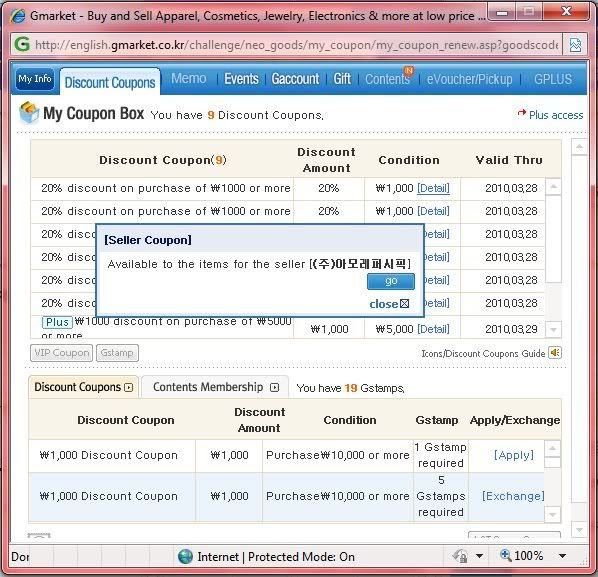The width and height of the screenshot is (598, 577).
Task: Click Gstamp list scrollbar down arrow
Action: point(552,515)
